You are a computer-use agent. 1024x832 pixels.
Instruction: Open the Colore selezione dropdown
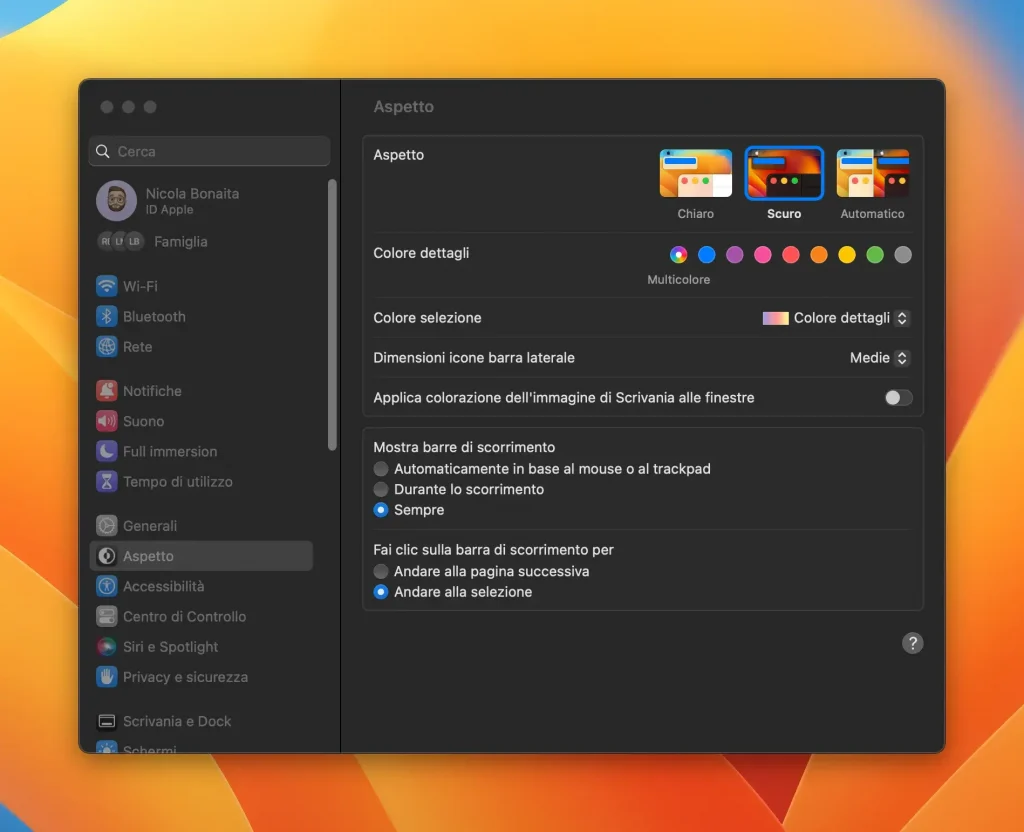(836, 318)
